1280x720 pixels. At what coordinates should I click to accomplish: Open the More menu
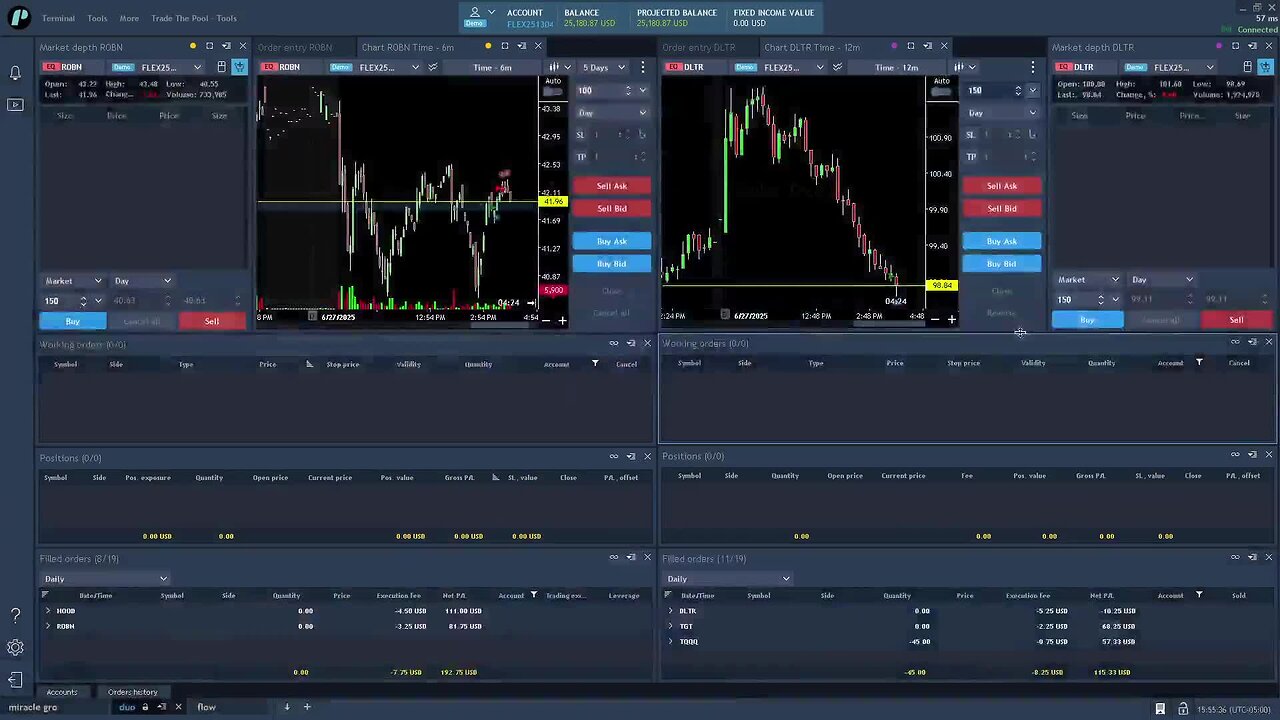click(129, 18)
